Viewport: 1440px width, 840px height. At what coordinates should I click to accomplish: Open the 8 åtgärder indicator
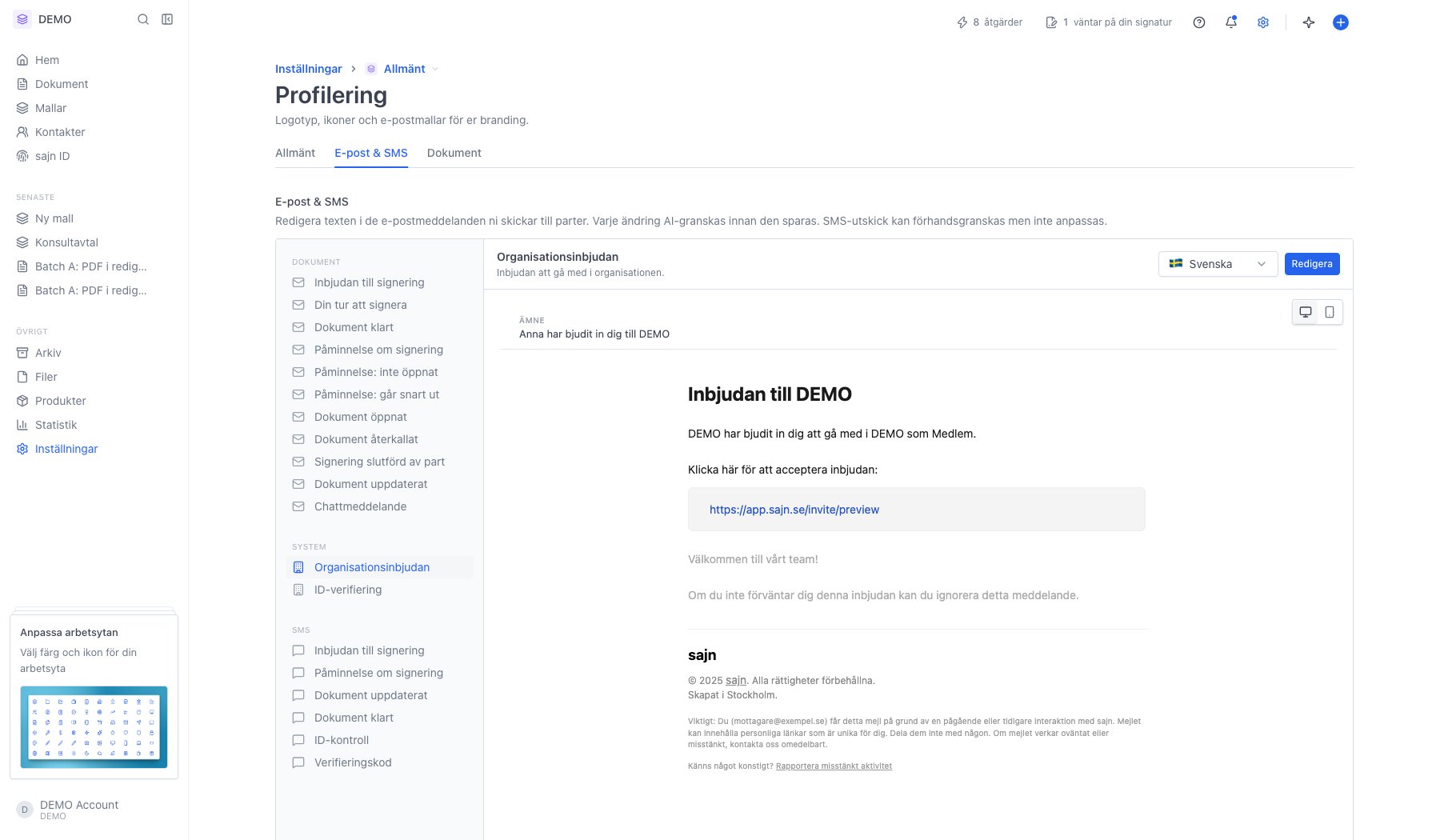click(x=990, y=22)
